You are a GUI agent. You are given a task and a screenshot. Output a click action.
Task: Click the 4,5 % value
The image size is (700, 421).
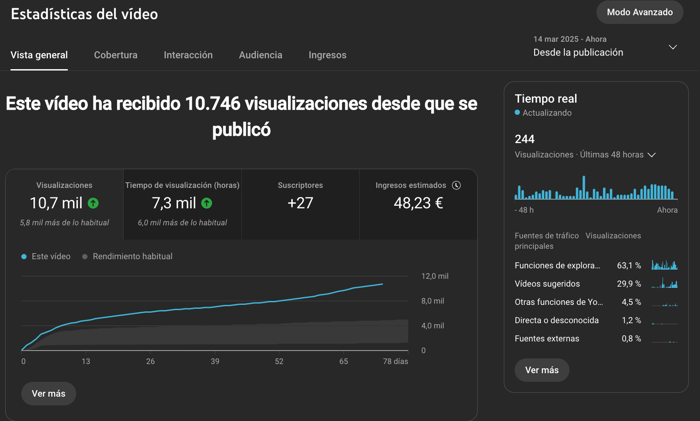(x=631, y=302)
